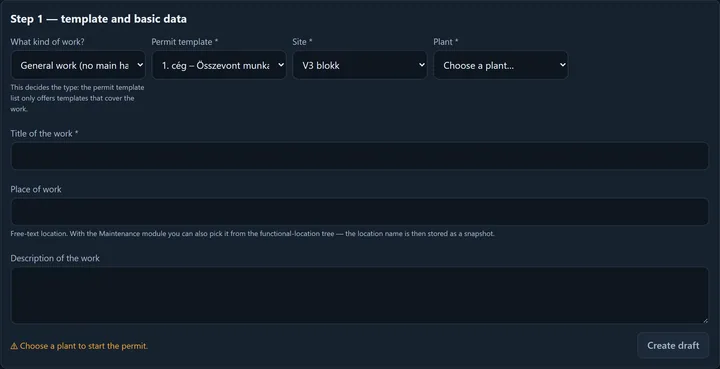This screenshot has height=369, width=720.
Task: Click the 'Step 1 — template and basic data' heading
Action: pyautogui.click(x=99, y=19)
